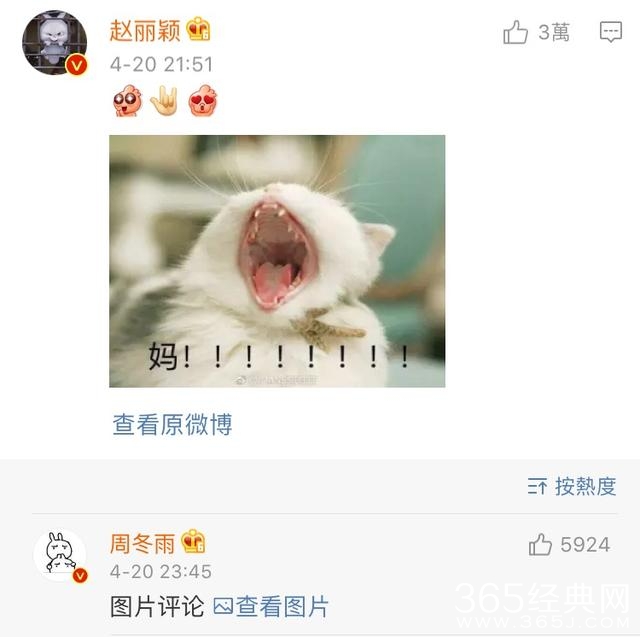Image resolution: width=640 pixels, height=637 pixels.
Task: Enlarge the yawning cat meme image
Action: pyautogui.click(x=277, y=261)
